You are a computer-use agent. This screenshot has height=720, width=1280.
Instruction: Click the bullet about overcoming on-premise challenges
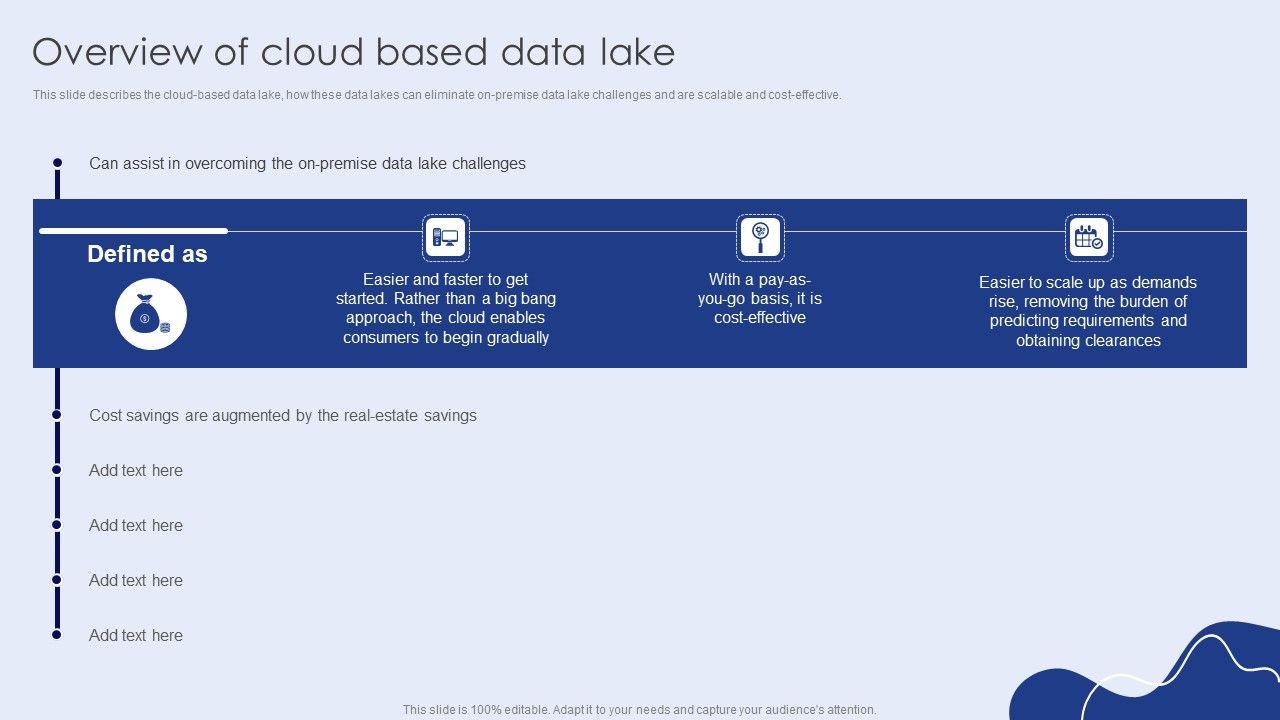(x=307, y=163)
